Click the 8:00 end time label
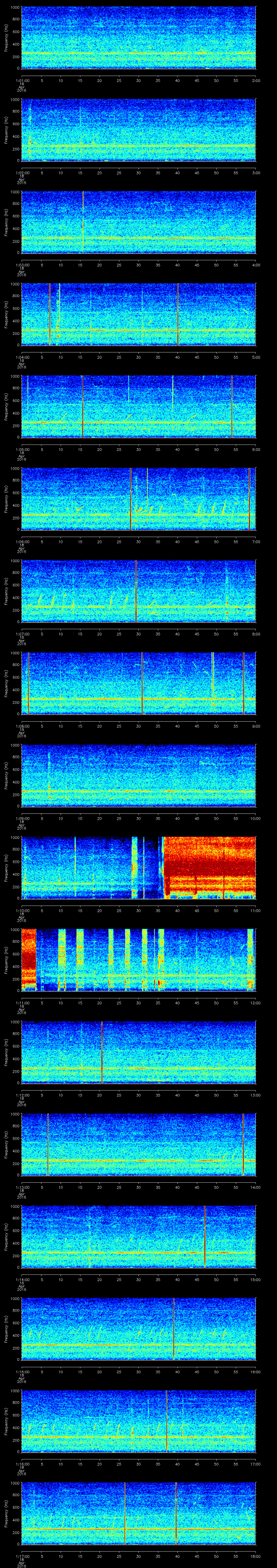 point(256,634)
